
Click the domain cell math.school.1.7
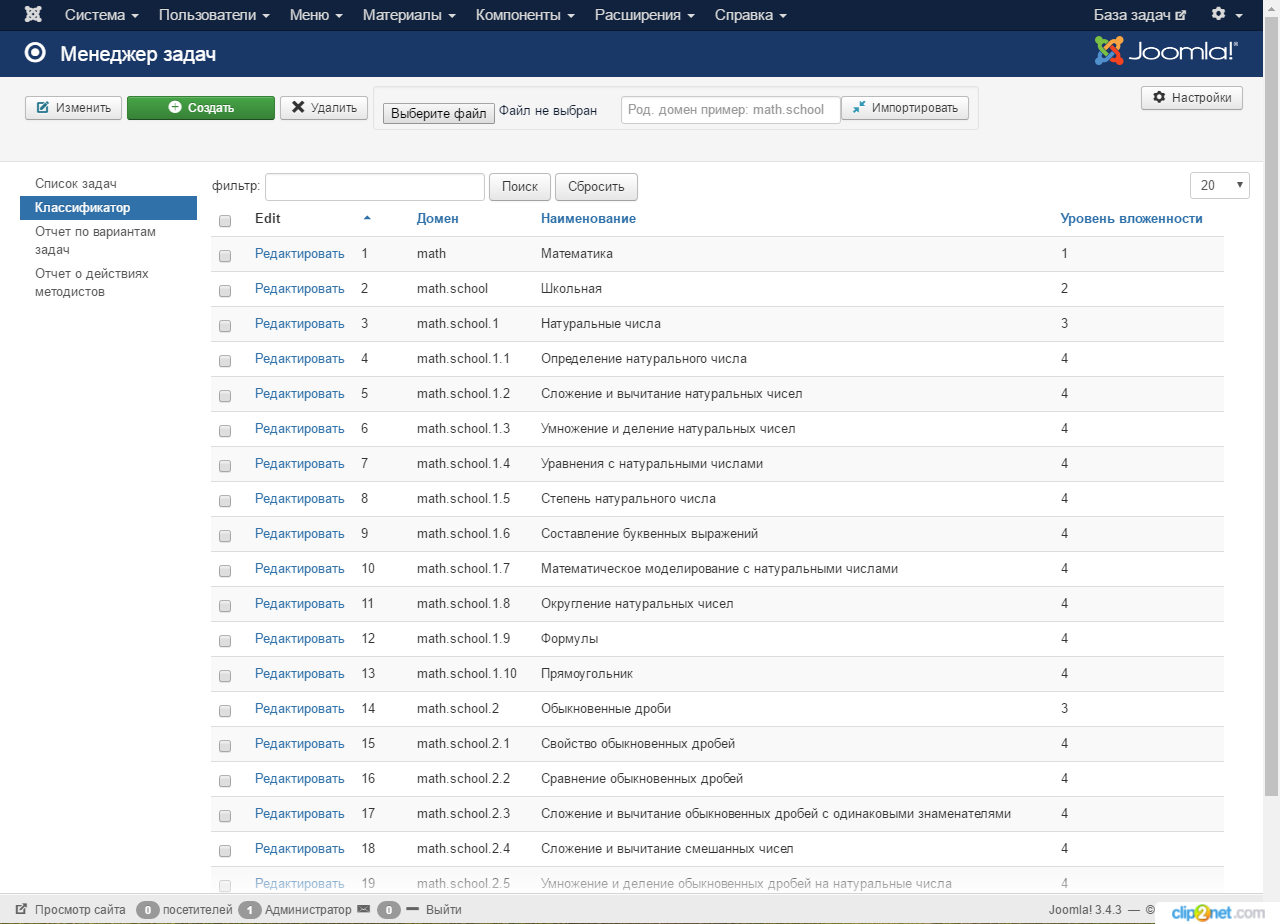(x=463, y=569)
